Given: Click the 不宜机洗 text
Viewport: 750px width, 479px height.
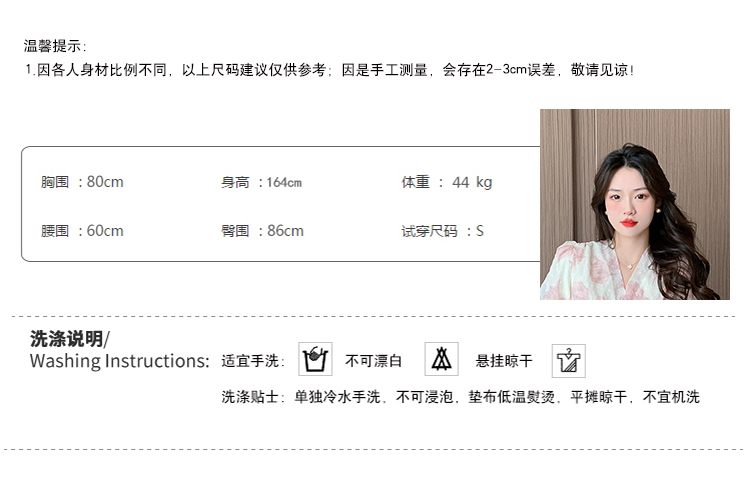Looking at the screenshot, I should pos(671,397).
